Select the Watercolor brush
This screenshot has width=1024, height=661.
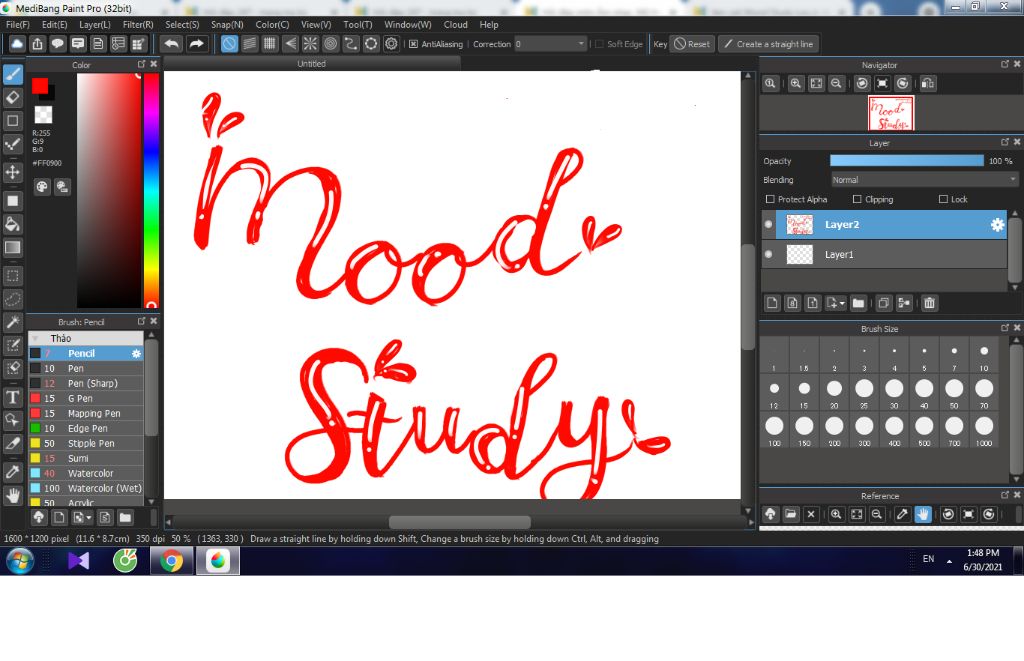[86, 473]
